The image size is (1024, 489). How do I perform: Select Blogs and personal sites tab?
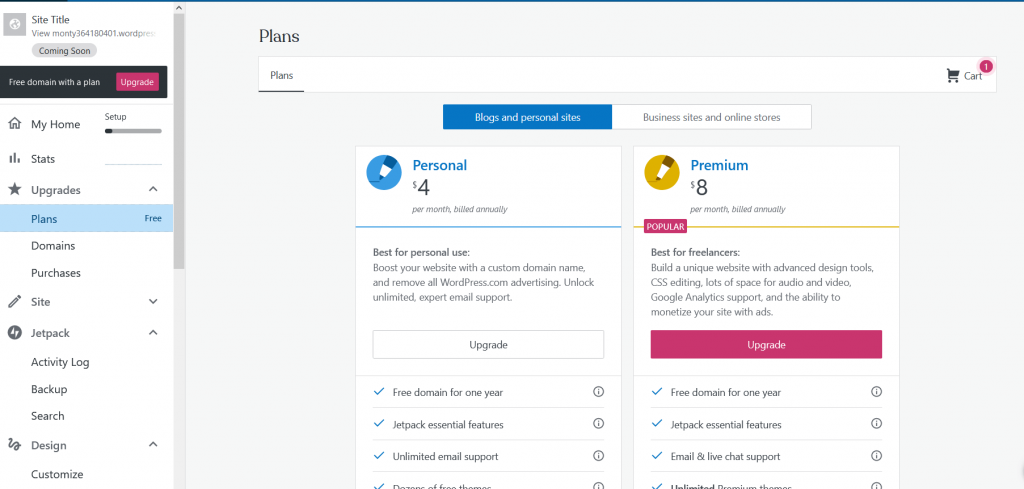[528, 118]
